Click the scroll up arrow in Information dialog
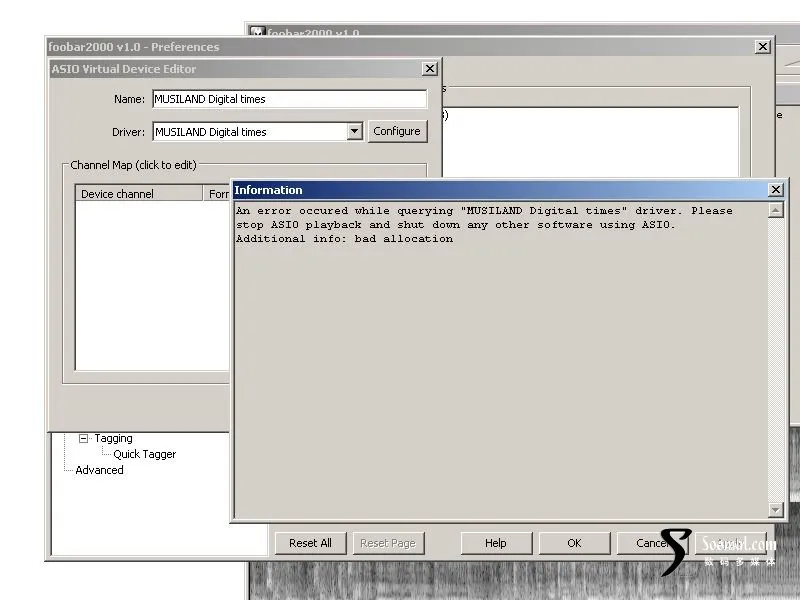800x600 pixels. pos(776,210)
